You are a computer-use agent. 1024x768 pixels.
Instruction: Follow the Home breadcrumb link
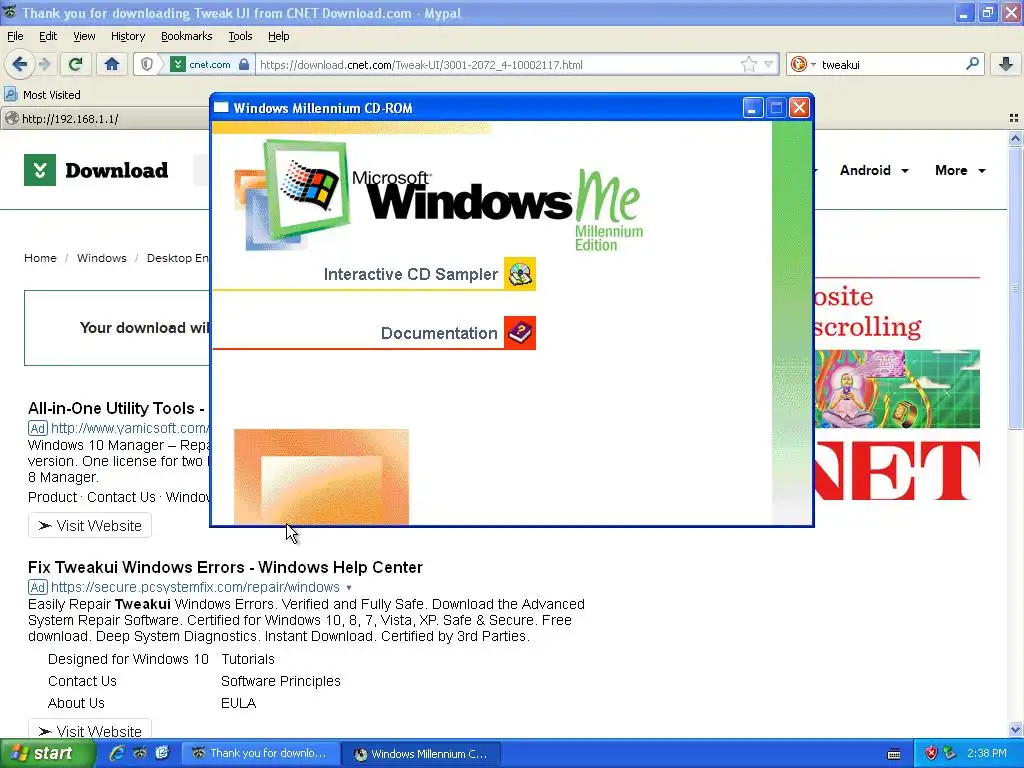click(40, 258)
